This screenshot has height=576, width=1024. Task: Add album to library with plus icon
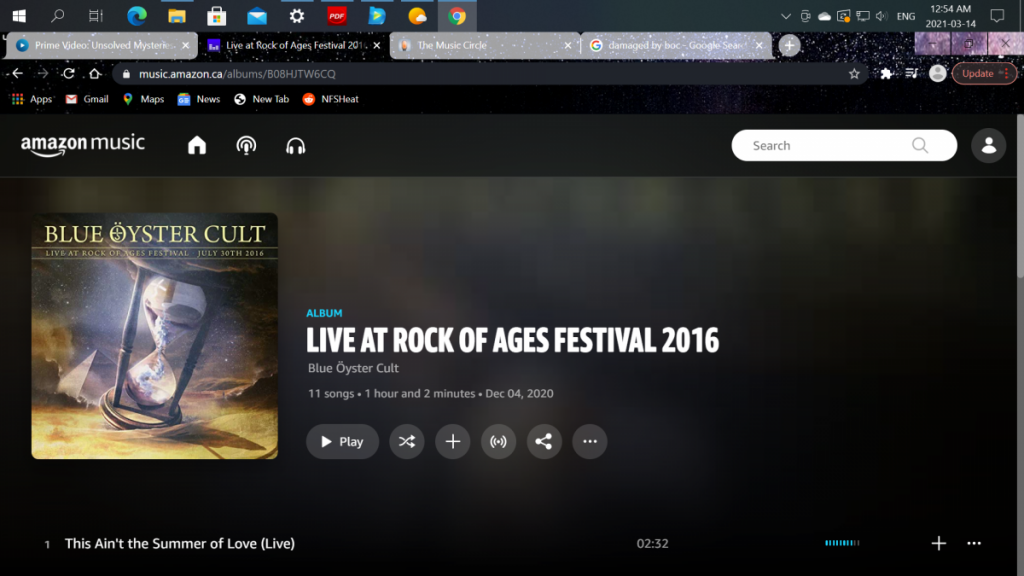(x=453, y=441)
